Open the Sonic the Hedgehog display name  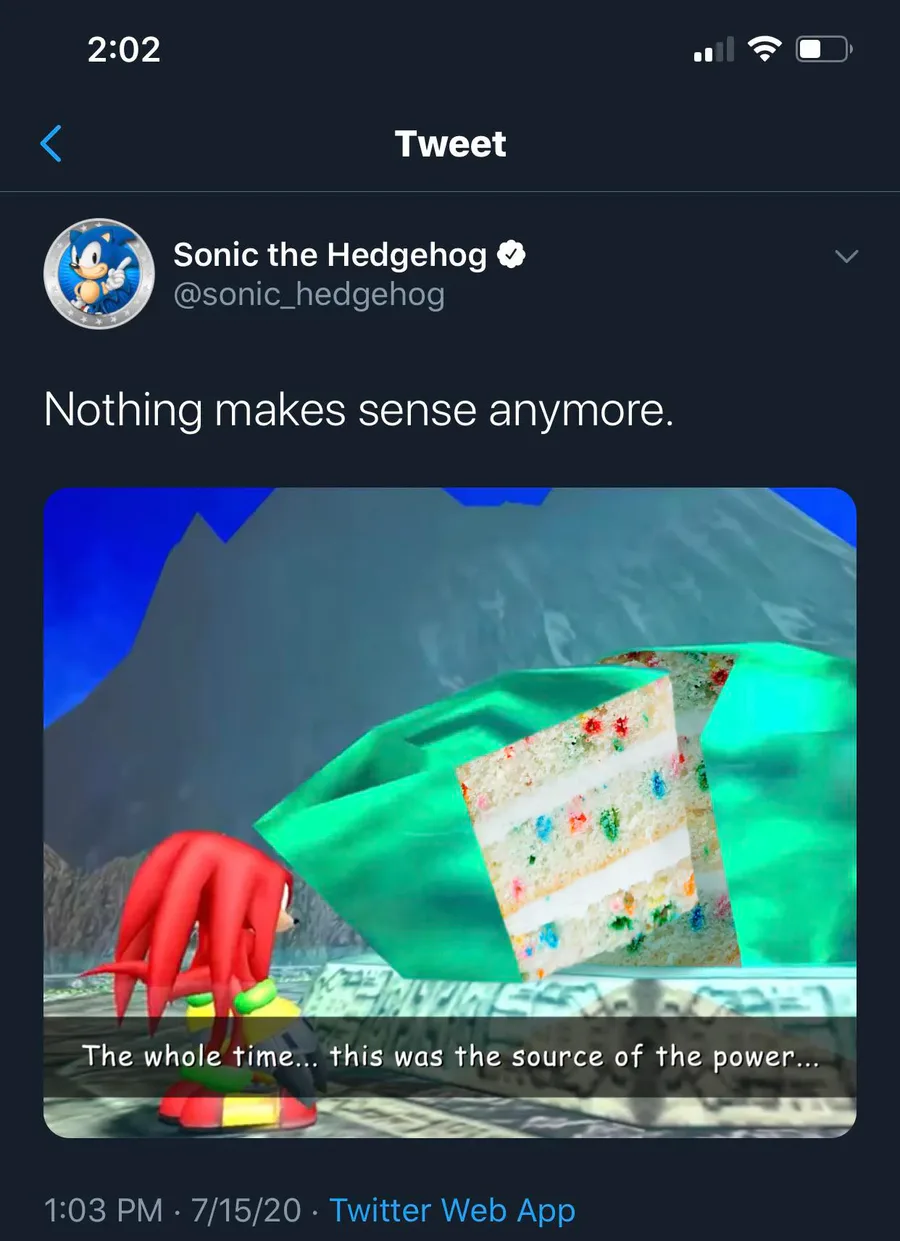tap(330, 256)
